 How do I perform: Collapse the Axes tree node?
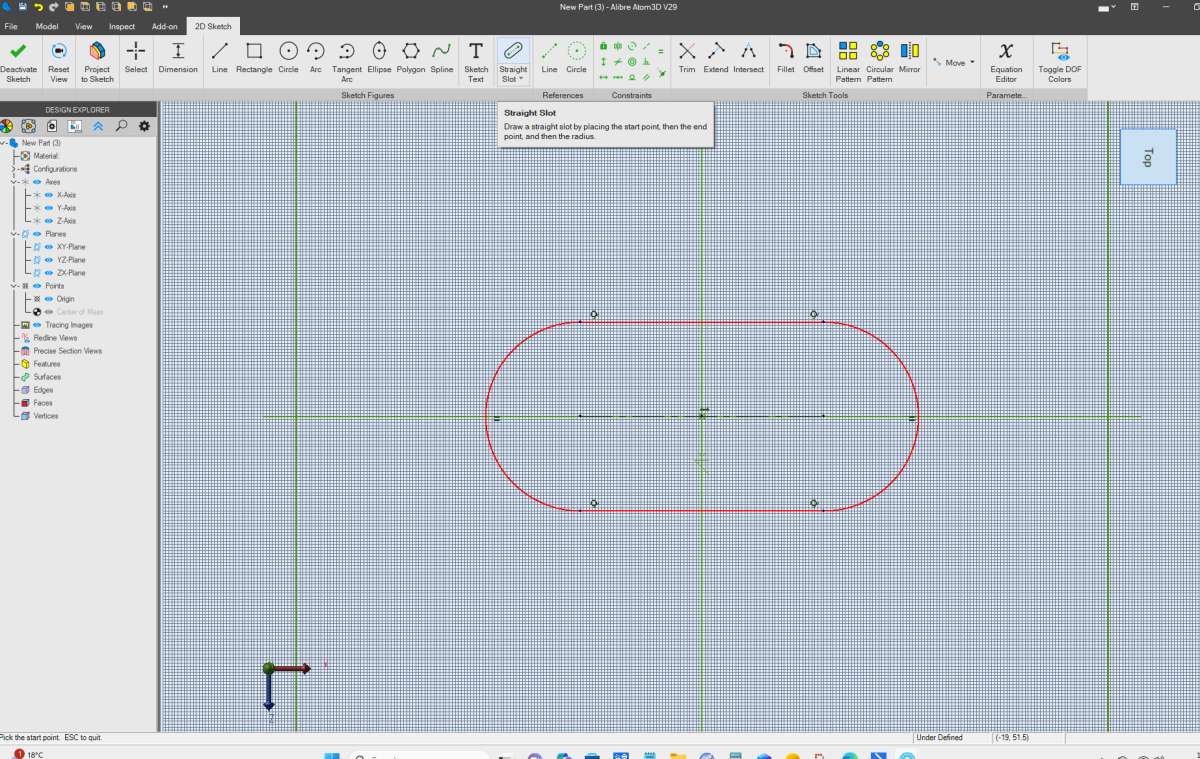14,182
